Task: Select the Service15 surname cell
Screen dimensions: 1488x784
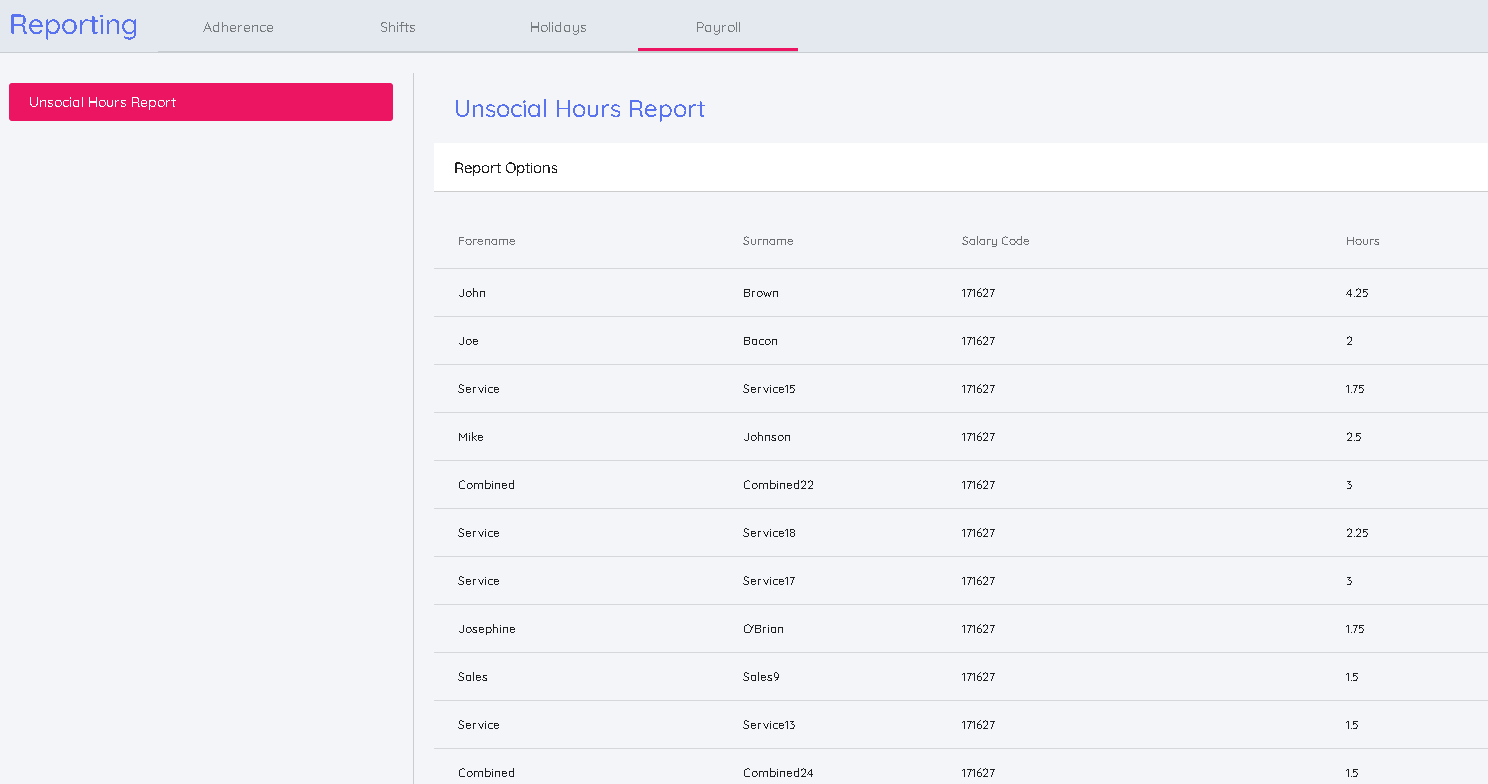Action: click(769, 389)
